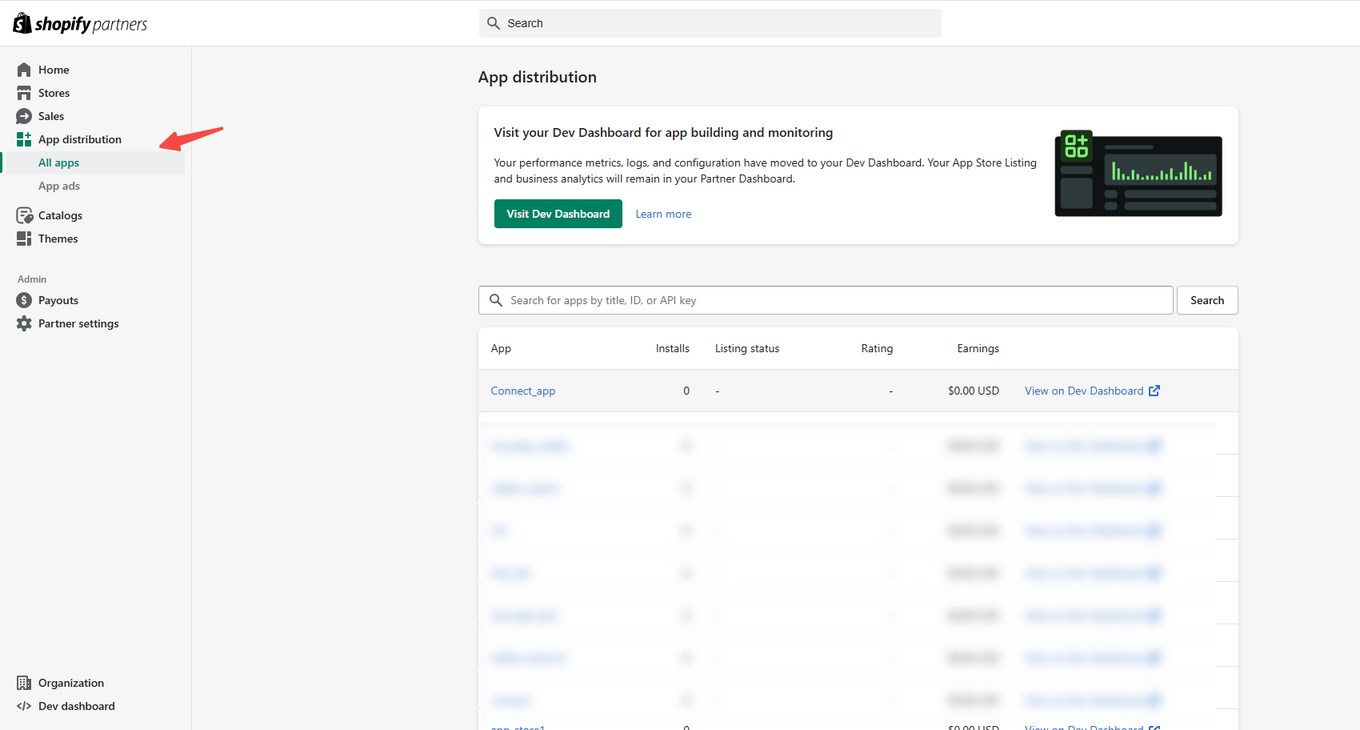Click the Themes layout icon

coord(24,239)
